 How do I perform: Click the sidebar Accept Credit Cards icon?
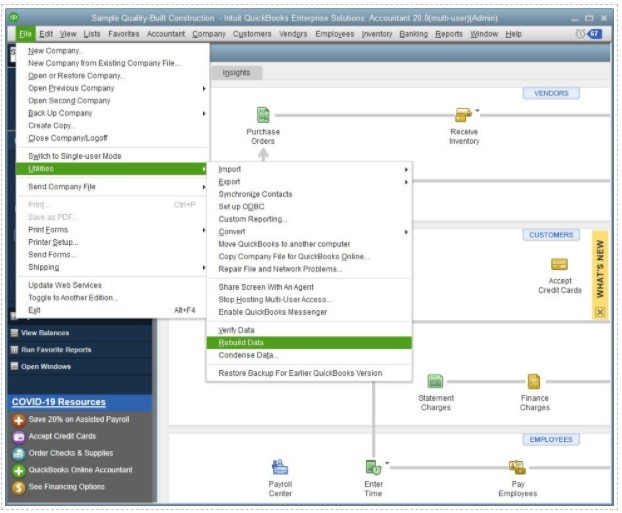pos(19,436)
